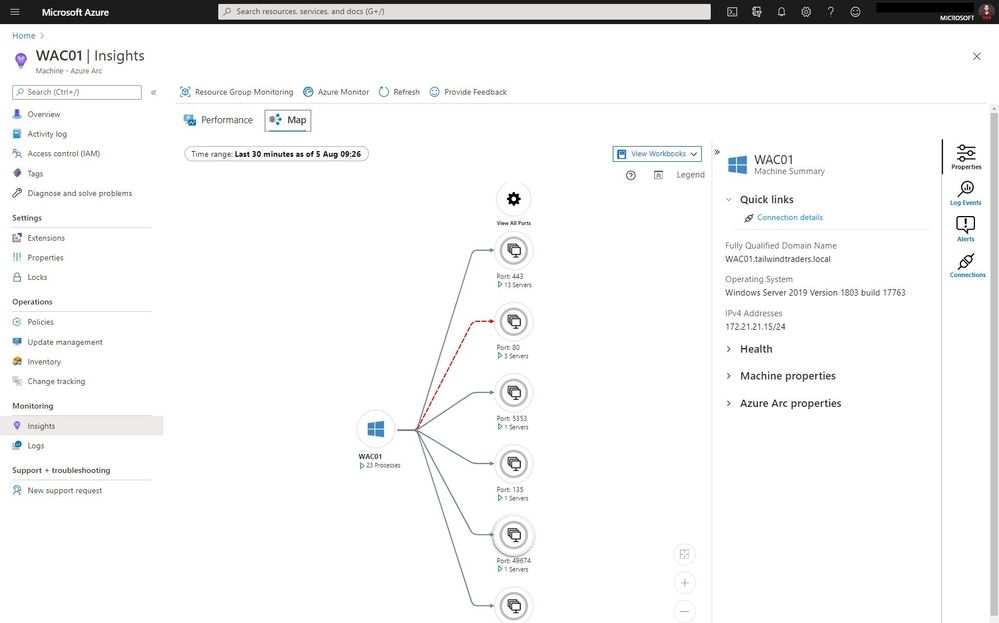
Task: Switch to the Map tab
Action: [x=288, y=120]
